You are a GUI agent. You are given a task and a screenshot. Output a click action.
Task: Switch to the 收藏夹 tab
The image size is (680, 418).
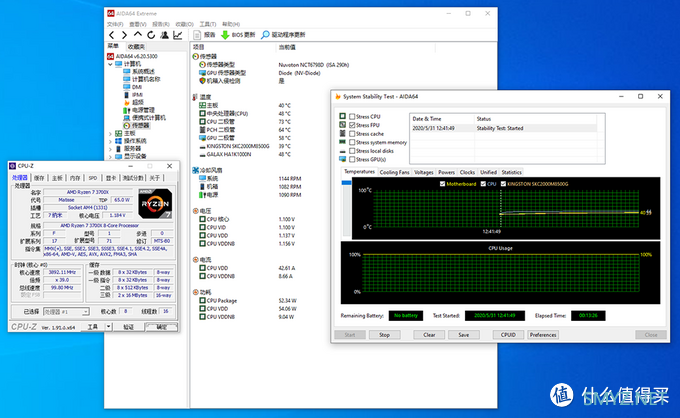pos(136,46)
